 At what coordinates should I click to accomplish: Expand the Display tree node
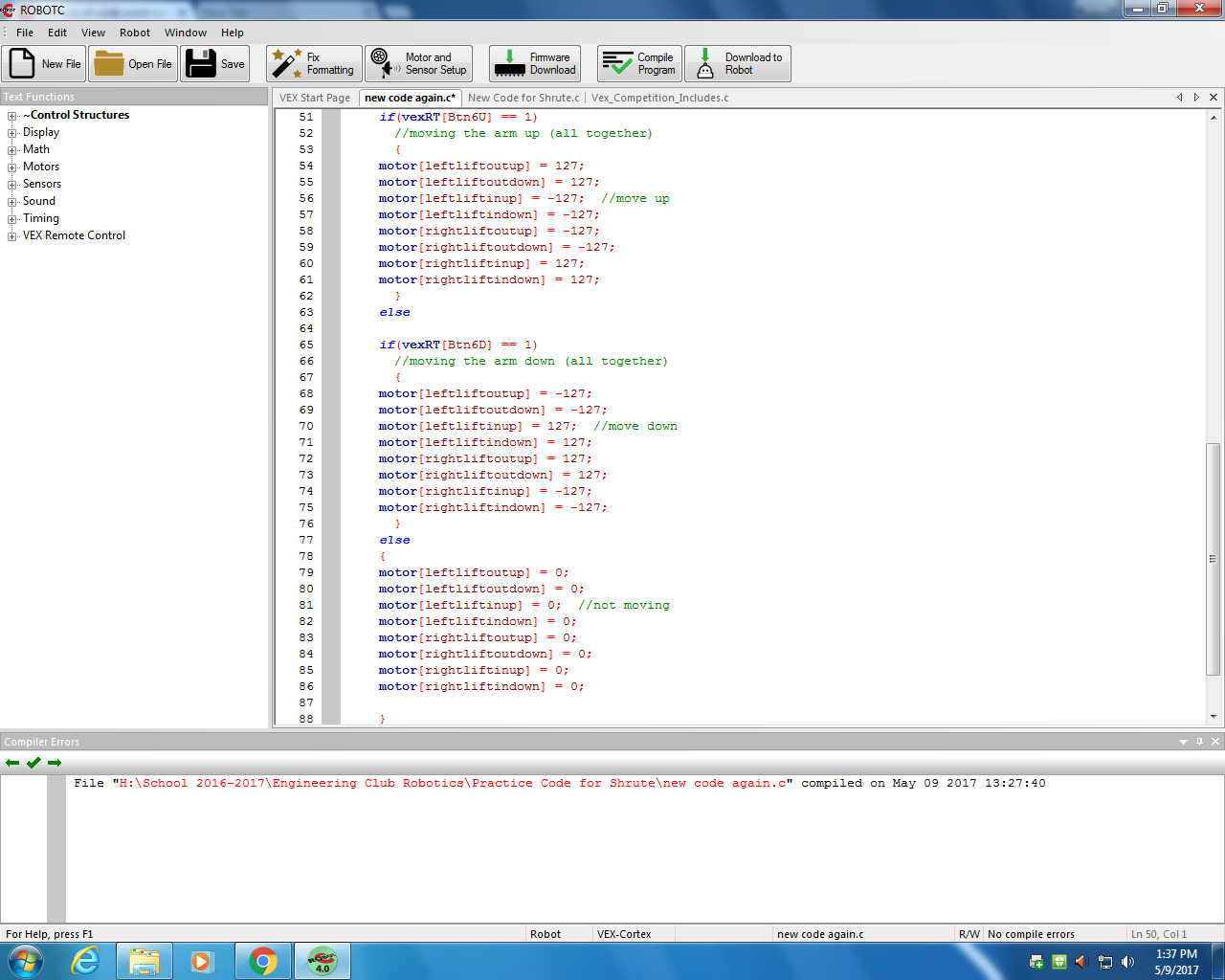[x=12, y=133]
